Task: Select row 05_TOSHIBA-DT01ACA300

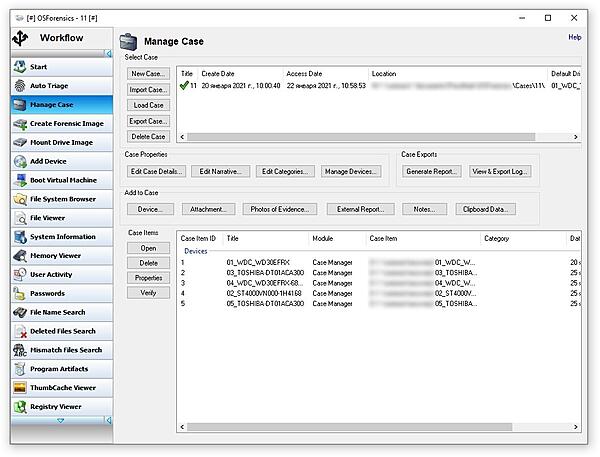Action: [x=379, y=304]
